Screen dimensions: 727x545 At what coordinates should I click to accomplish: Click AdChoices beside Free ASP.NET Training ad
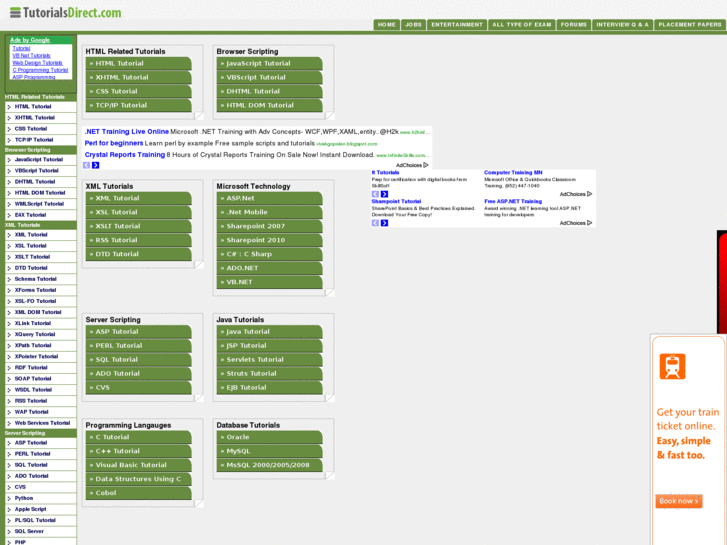tap(576, 223)
